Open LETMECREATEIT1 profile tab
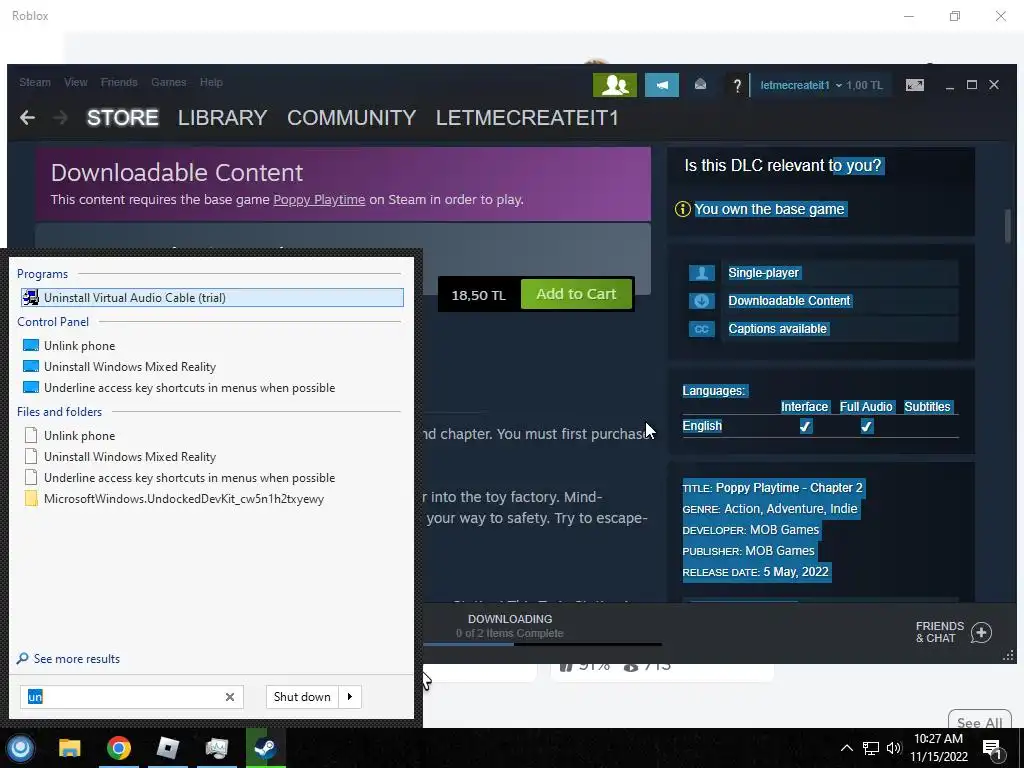This screenshot has height=768, width=1024. click(527, 118)
